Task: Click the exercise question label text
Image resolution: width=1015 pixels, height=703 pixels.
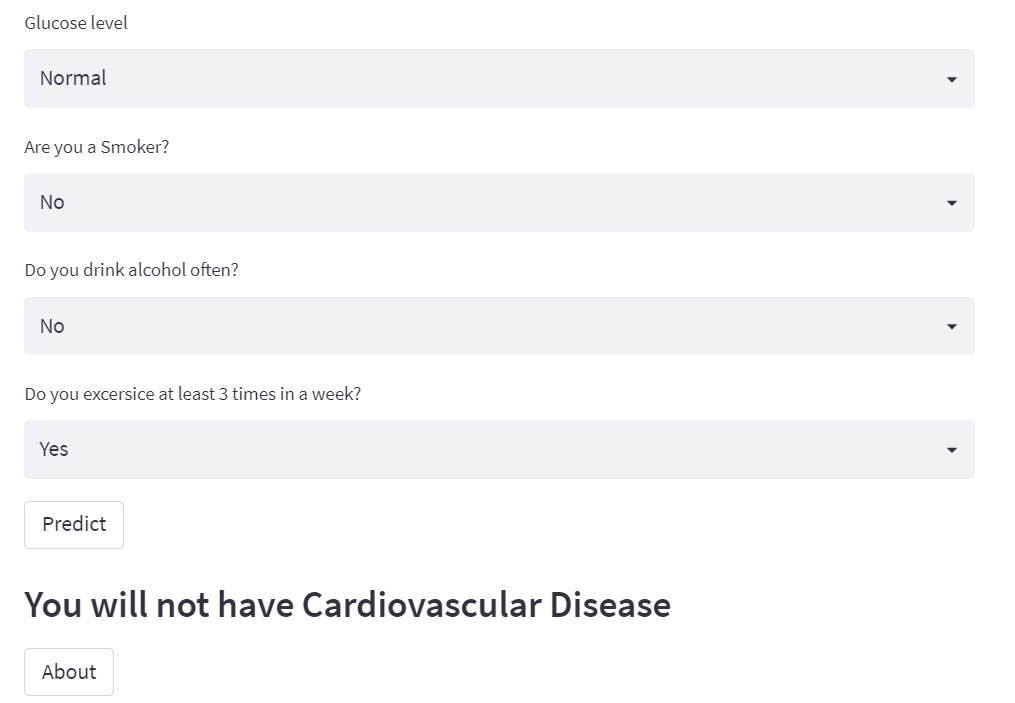Action: [x=193, y=393]
